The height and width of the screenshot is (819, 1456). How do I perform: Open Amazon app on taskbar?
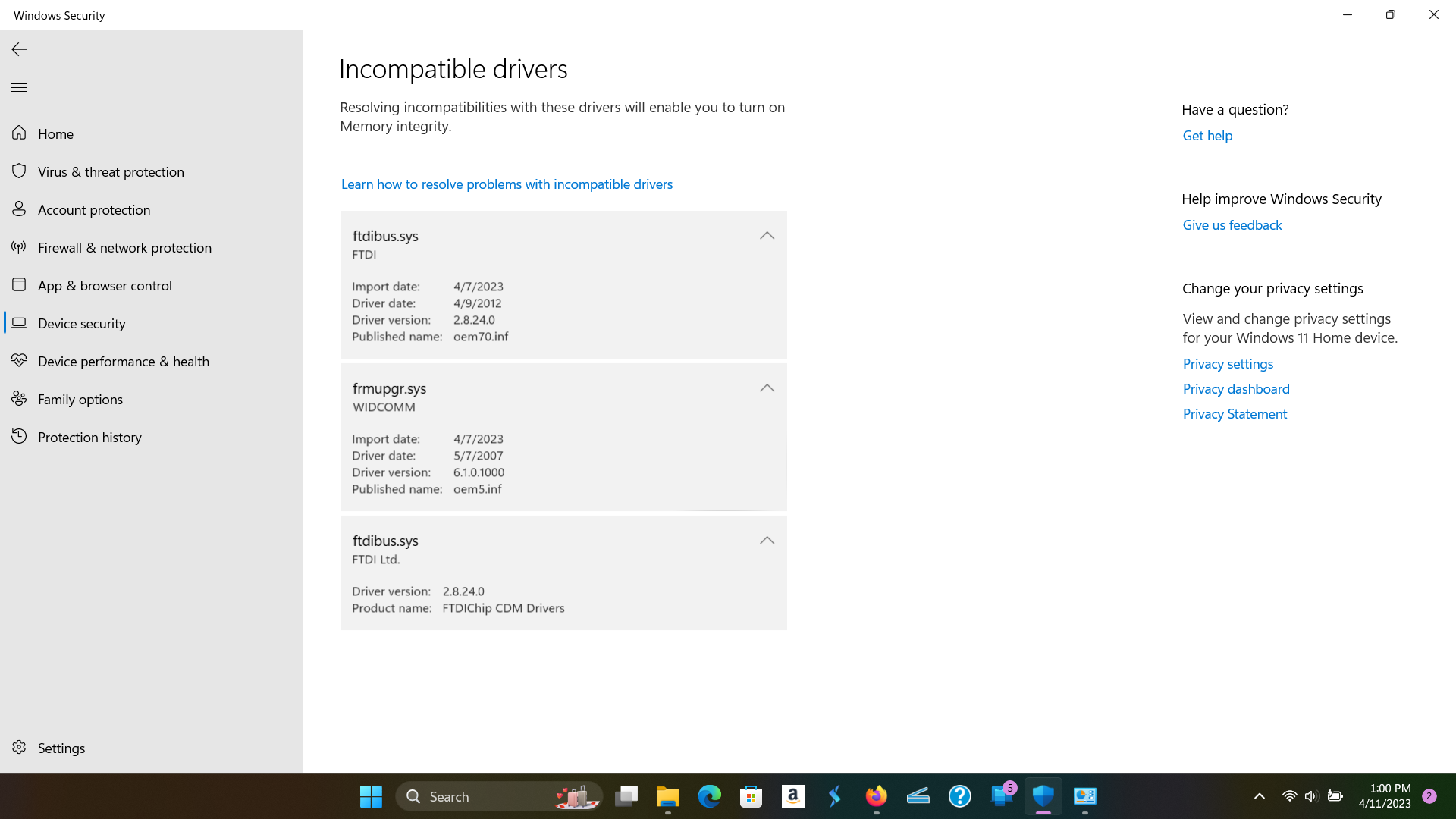point(792,796)
